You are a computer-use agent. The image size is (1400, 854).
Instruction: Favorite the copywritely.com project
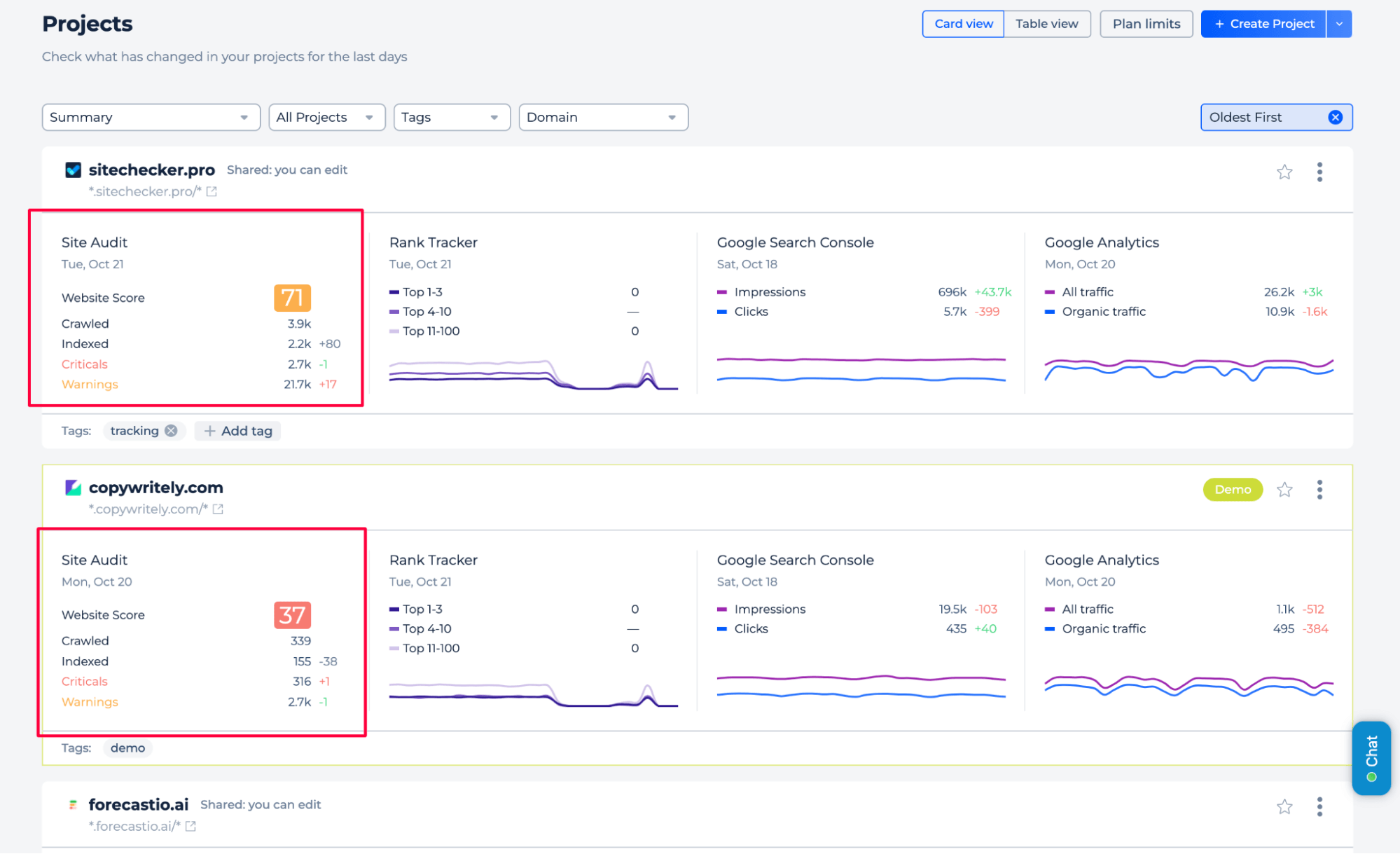1284,490
